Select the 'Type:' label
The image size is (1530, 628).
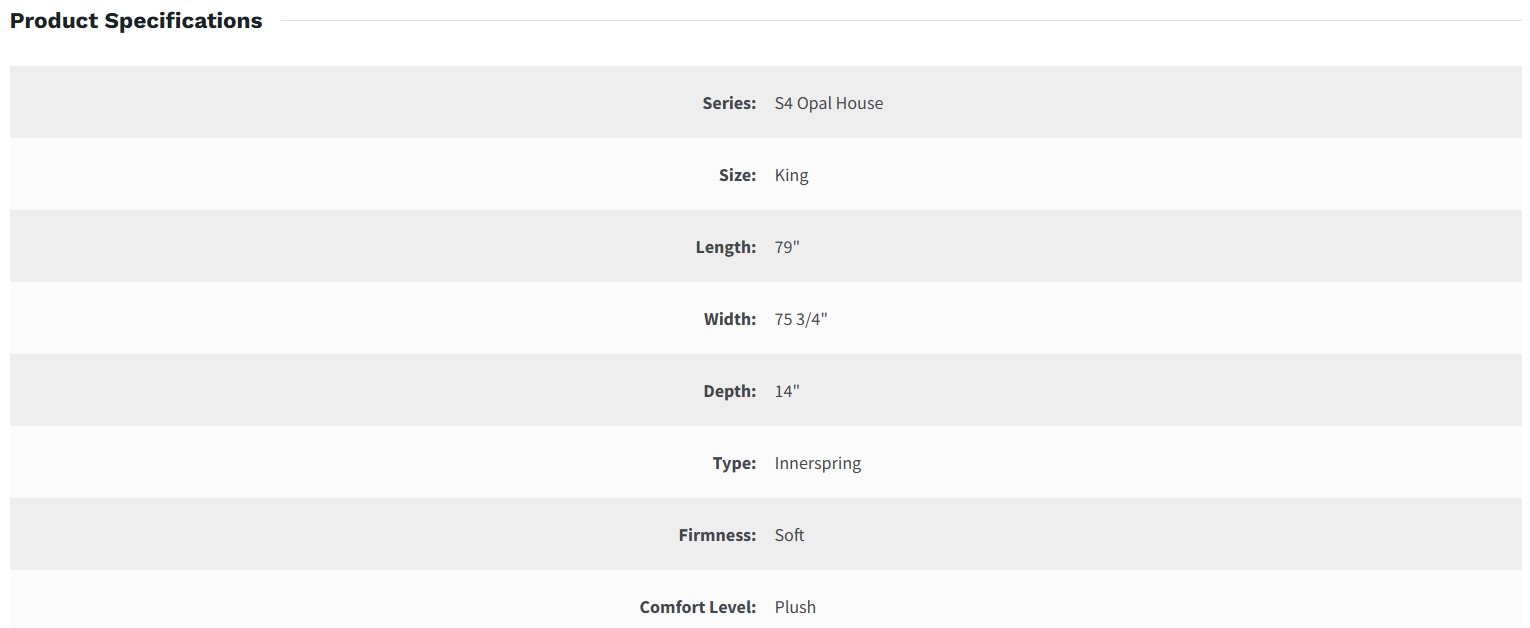(734, 463)
